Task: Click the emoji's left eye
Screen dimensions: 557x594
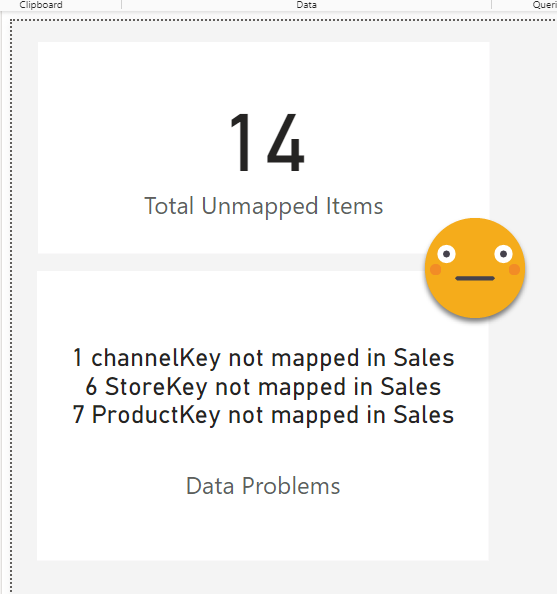Action: pos(446,254)
